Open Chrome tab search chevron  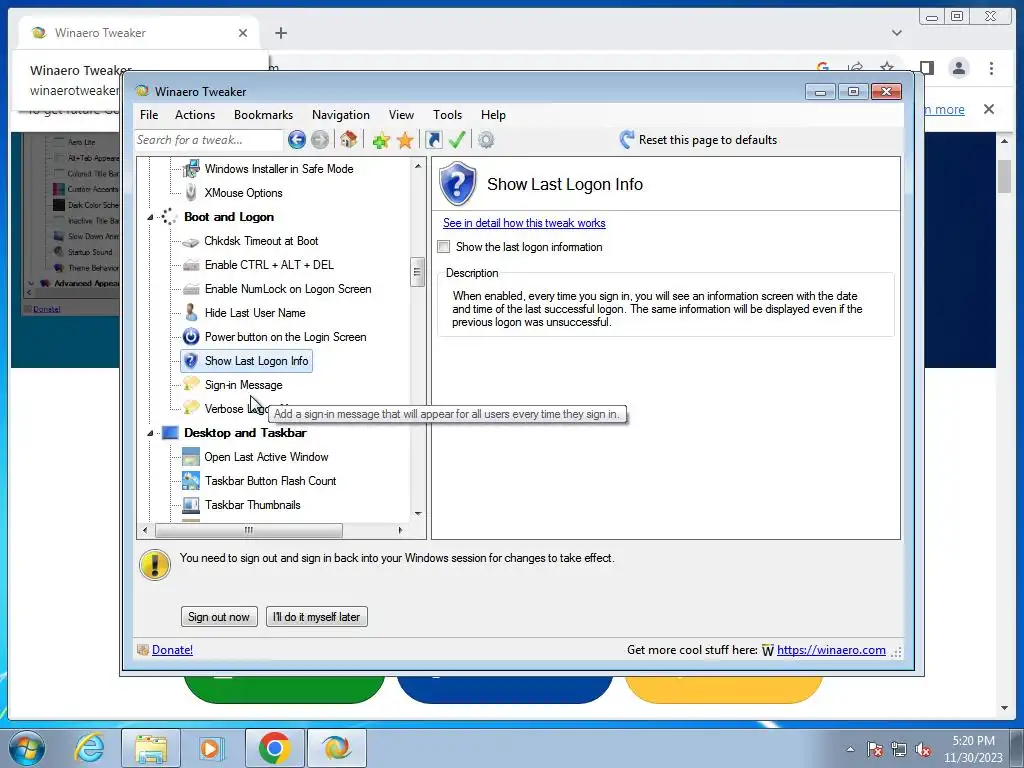[x=897, y=33]
